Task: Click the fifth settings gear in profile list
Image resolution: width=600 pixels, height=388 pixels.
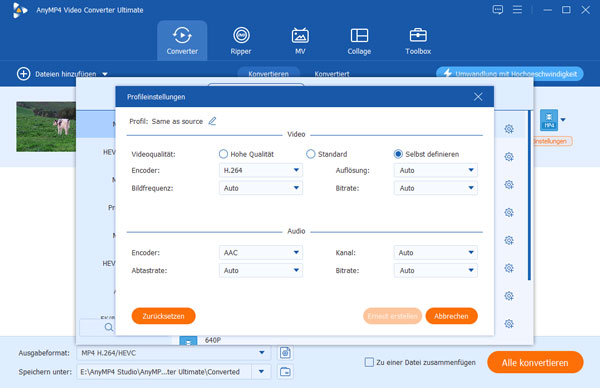Action: [x=509, y=240]
